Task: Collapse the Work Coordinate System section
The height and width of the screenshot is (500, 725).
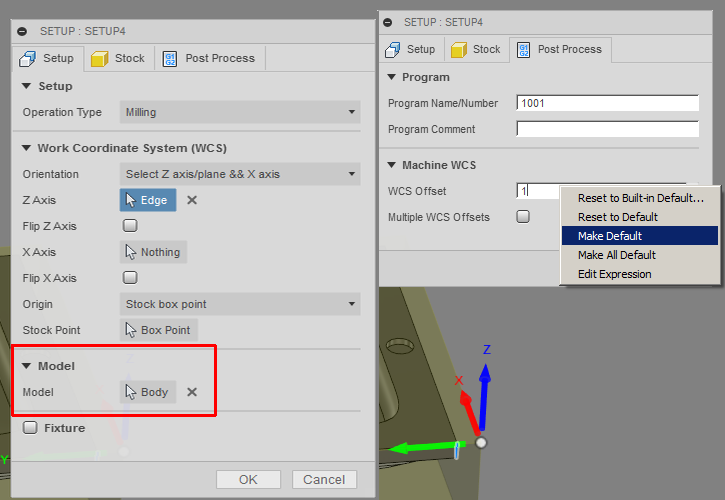Action: [26, 148]
